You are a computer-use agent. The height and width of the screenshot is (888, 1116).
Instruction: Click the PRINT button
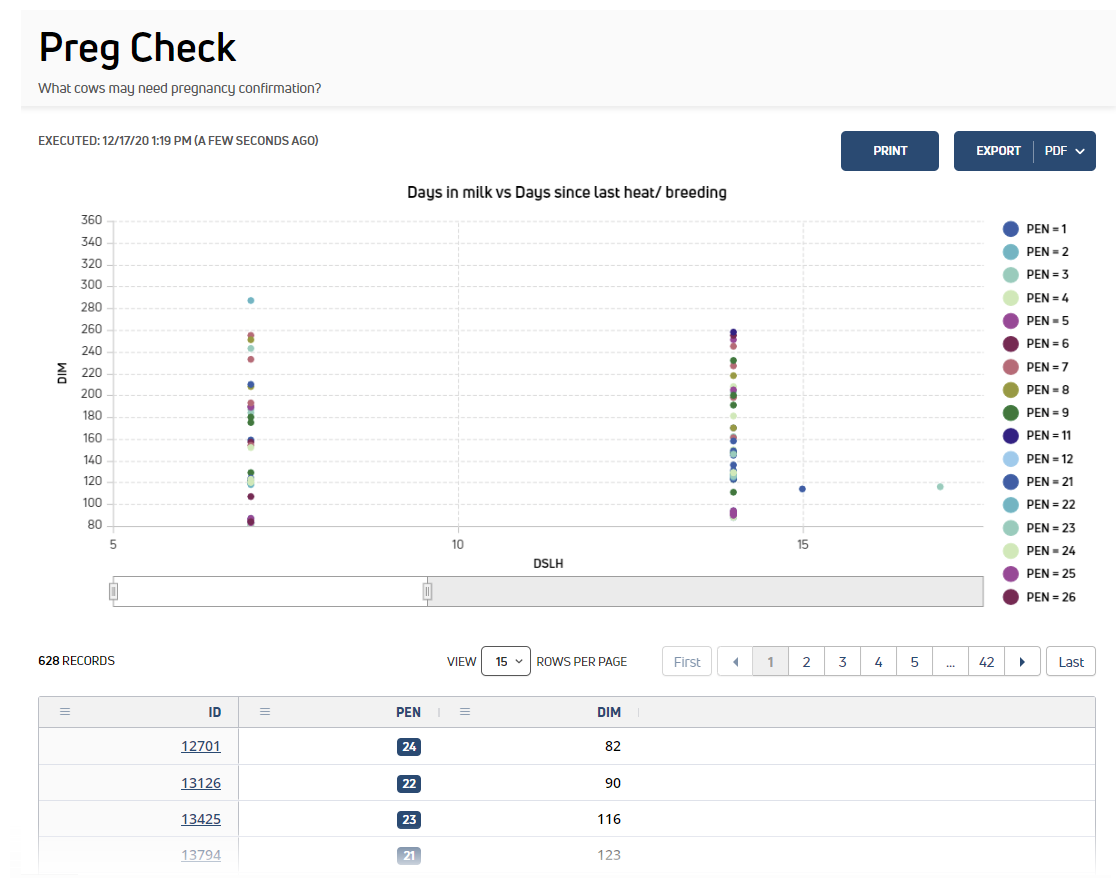point(890,151)
